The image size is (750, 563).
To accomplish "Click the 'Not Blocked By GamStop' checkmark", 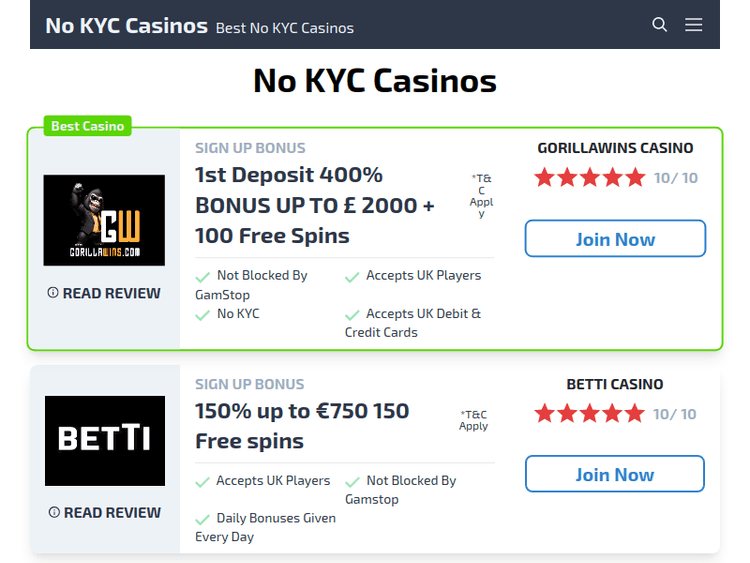I will click(203, 276).
